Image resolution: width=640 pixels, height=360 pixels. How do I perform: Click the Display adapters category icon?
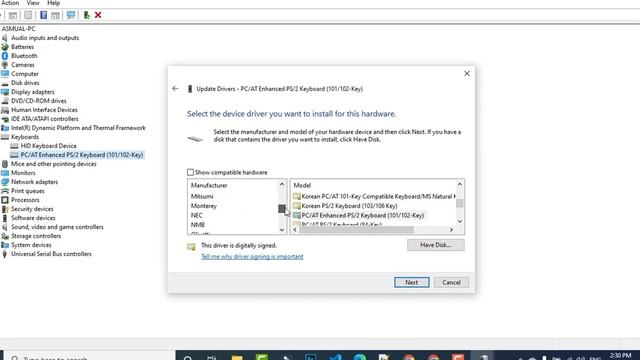pos(5,92)
